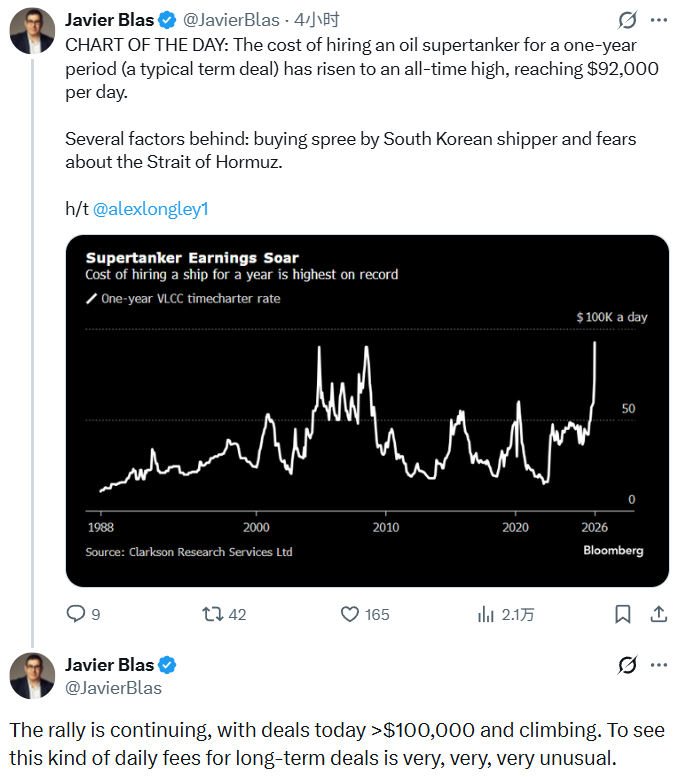This screenshot has width=684, height=777.
Task: Open the more options menu on second tweet
Action: 658,665
